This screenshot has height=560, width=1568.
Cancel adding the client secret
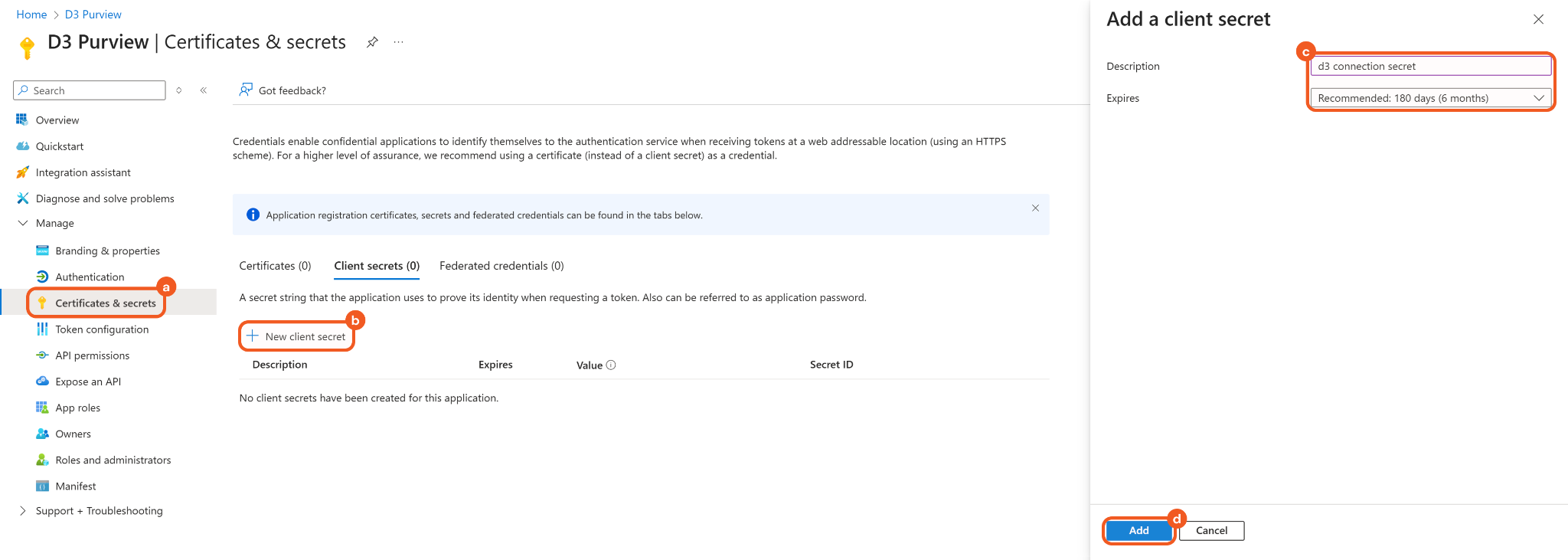click(x=1211, y=530)
